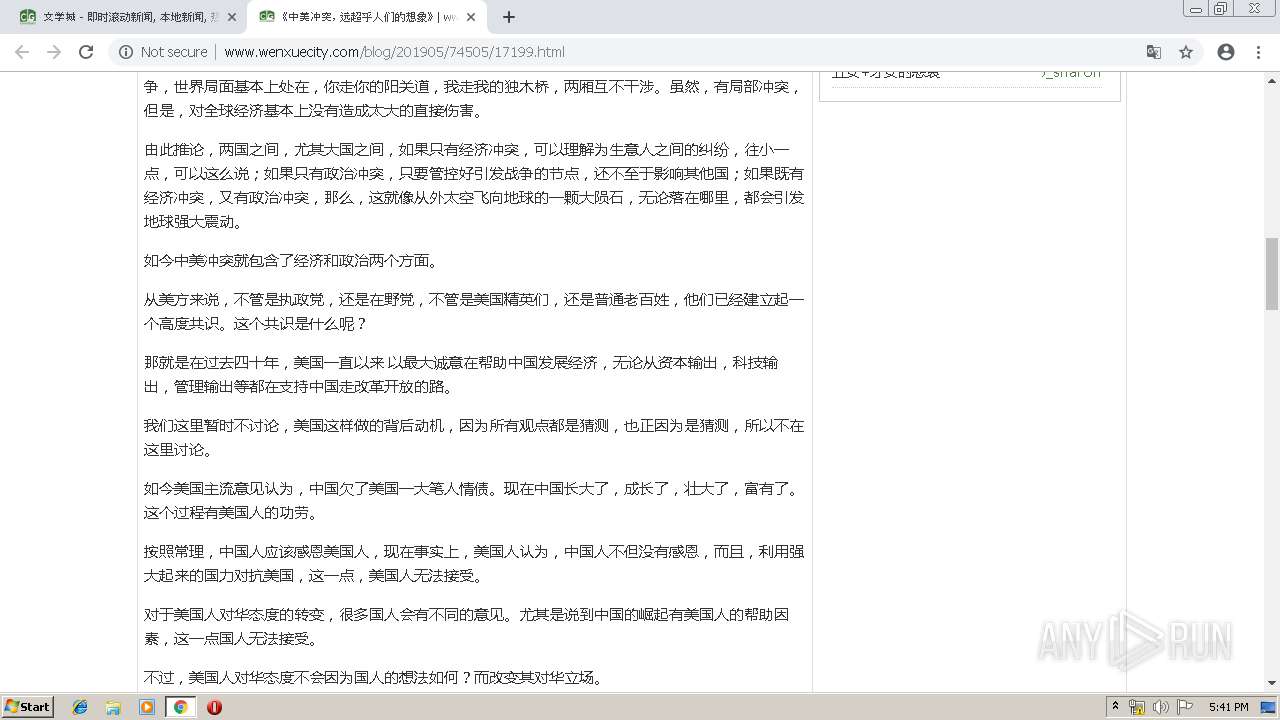Switch to the 文学城 news tab

point(125,17)
